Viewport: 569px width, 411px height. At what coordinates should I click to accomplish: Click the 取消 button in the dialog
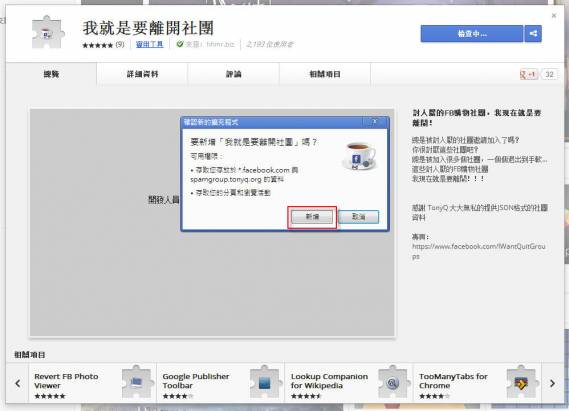(x=359, y=217)
